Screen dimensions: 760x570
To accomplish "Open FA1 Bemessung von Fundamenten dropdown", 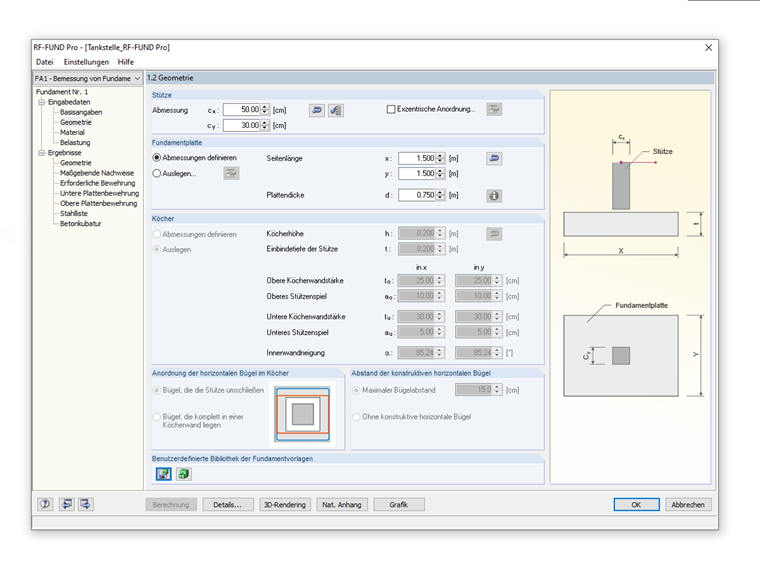I will (x=87, y=78).
